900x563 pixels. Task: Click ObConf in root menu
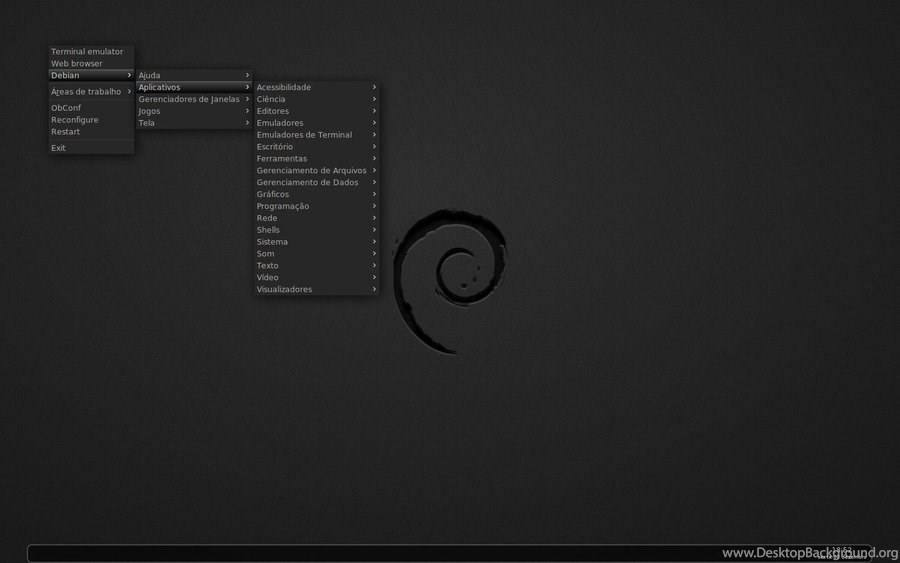(x=91, y=108)
